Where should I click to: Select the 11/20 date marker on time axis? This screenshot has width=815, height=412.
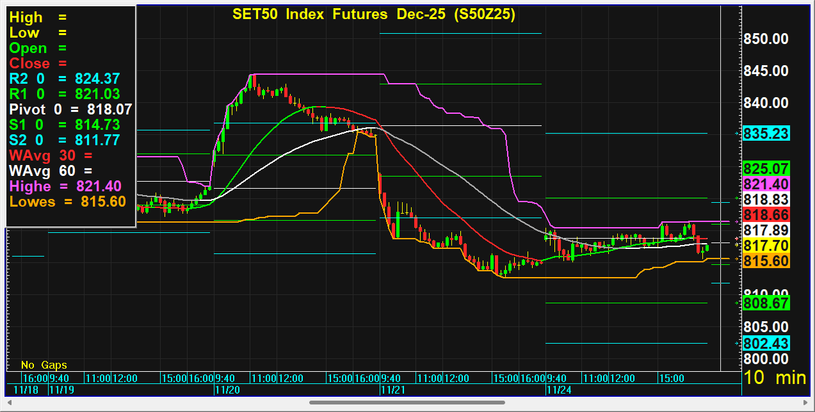(224, 390)
